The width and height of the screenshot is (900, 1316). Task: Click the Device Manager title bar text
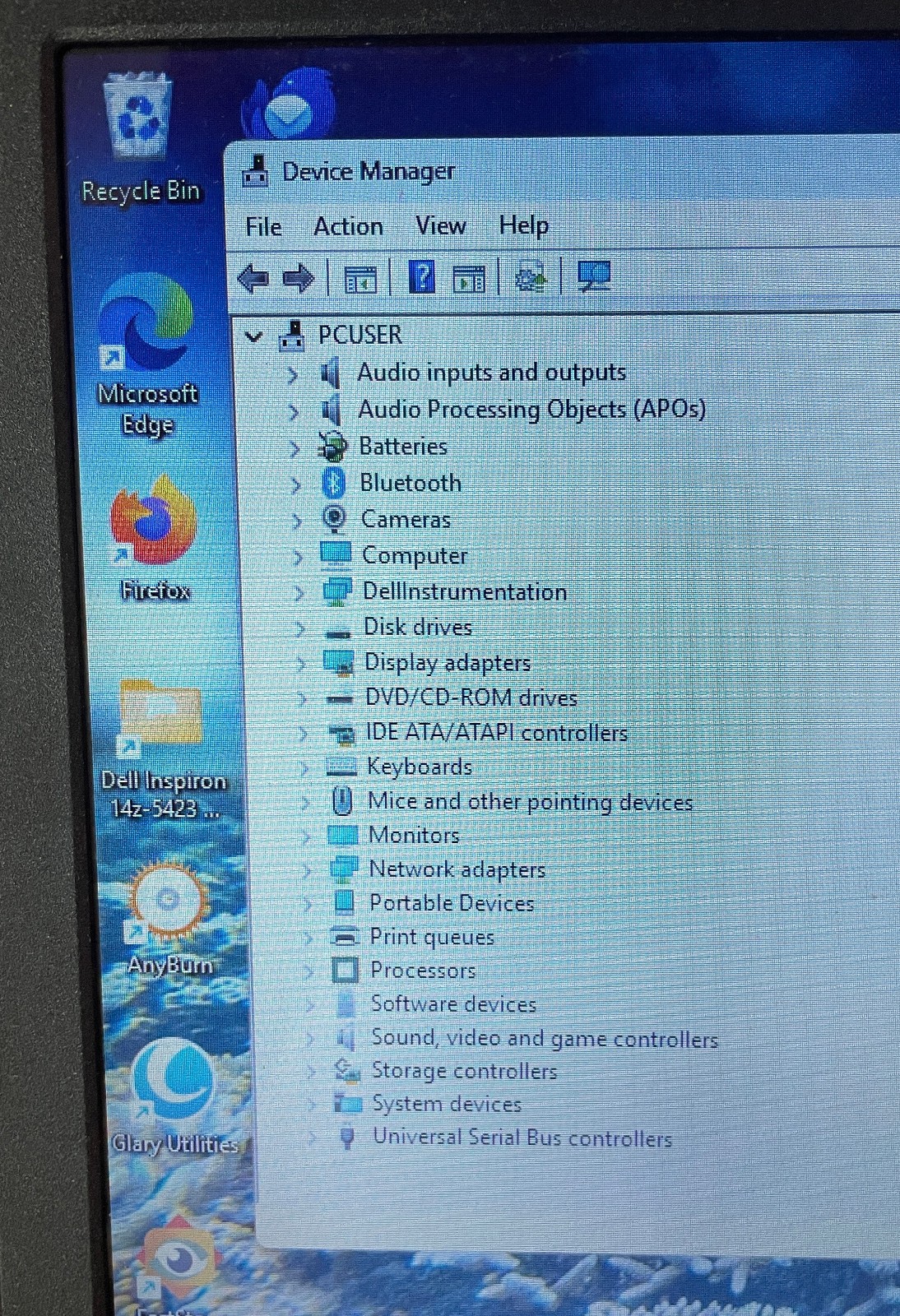tap(368, 171)
